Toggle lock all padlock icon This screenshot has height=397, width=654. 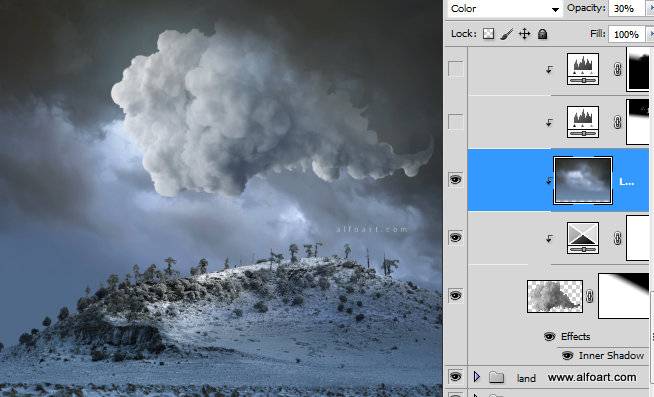tap(542, 34)
